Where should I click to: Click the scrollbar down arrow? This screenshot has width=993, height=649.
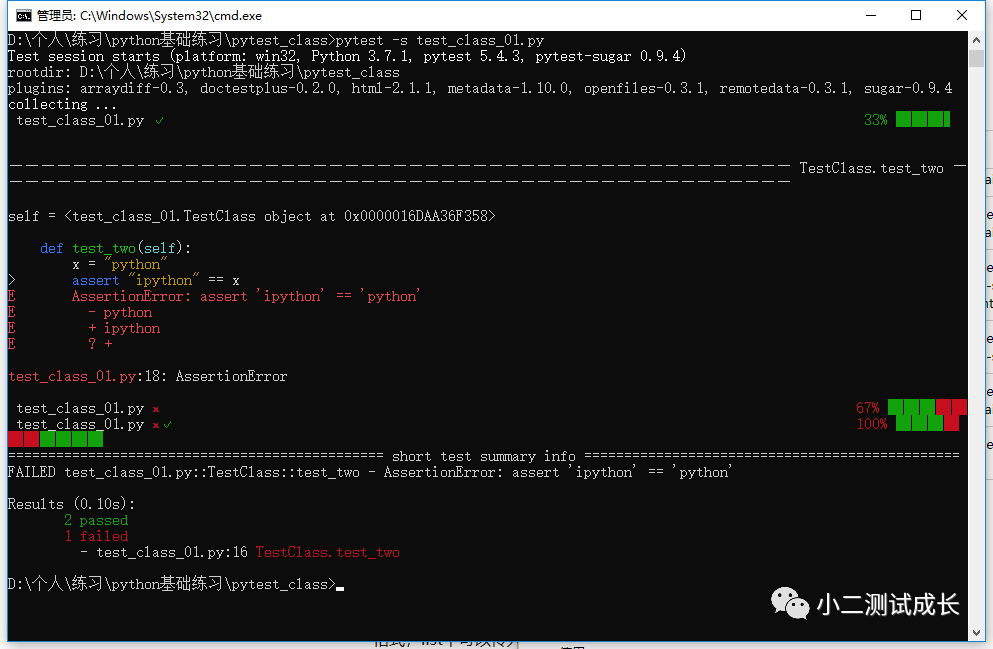coord(976,633)
